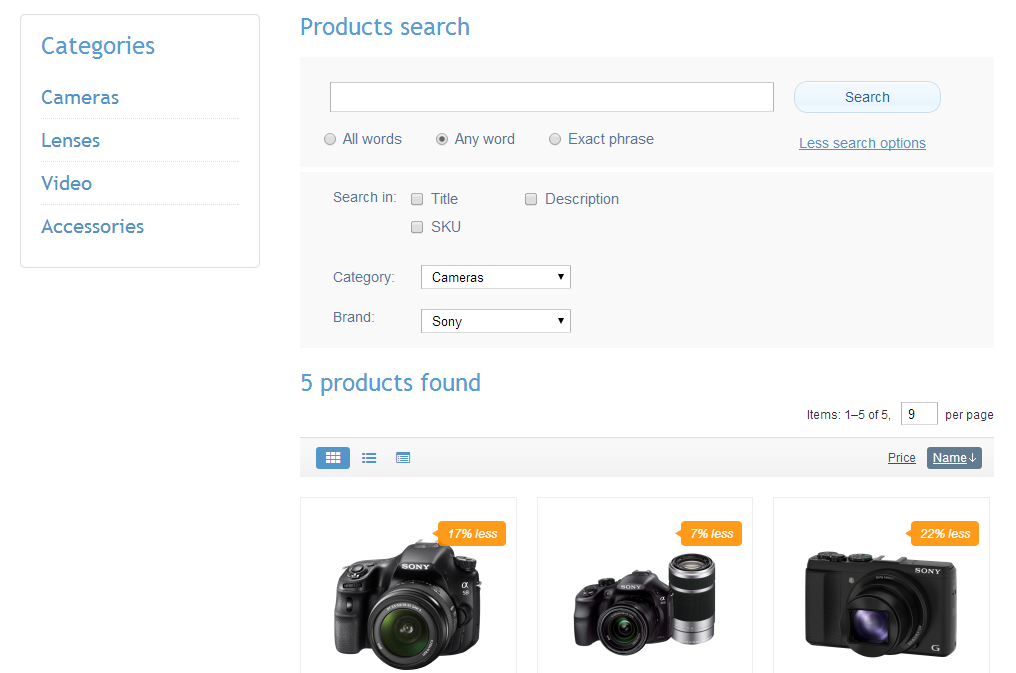Go to the Accessories category
The width and height of the screenshot is (1016, 673).
click(92, 226)
